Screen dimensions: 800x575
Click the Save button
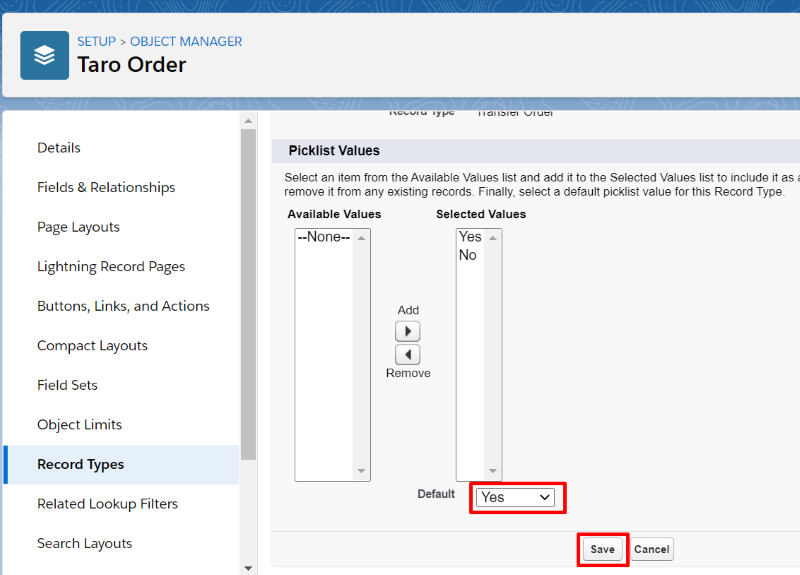click(603, 549)
